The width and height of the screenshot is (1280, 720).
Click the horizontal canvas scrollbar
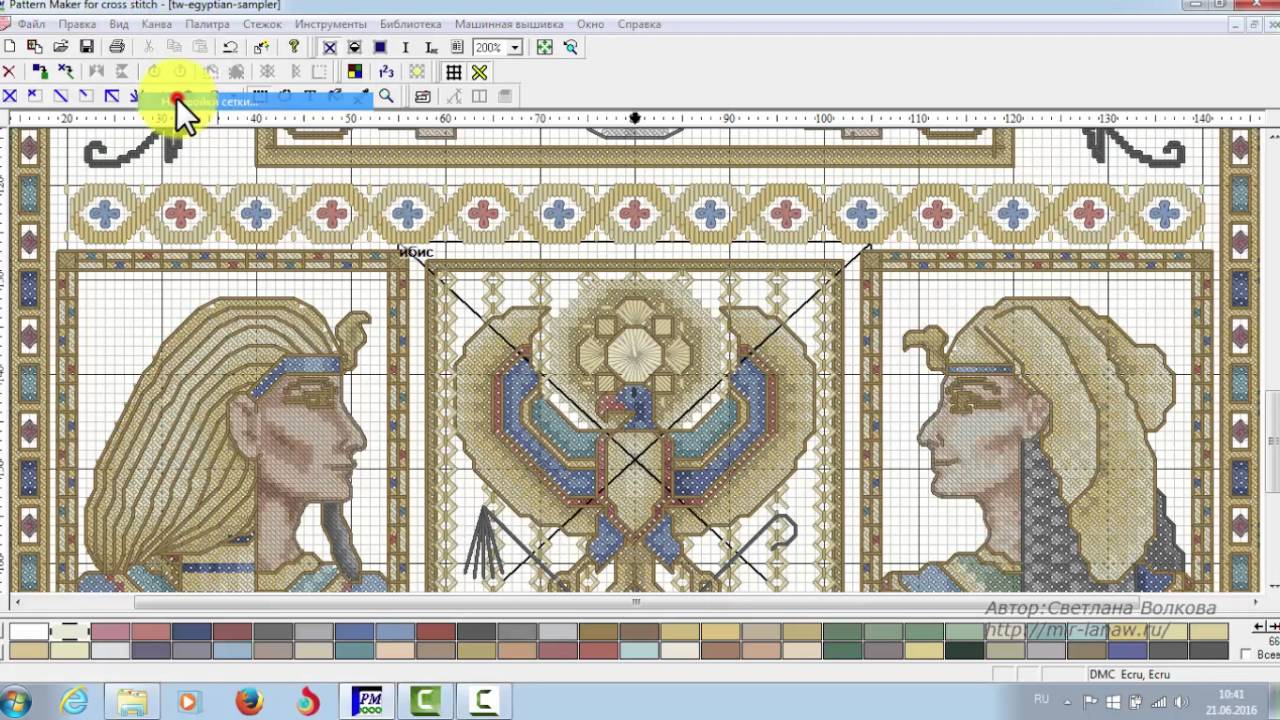pyautogui.click(x=636, y=602)
